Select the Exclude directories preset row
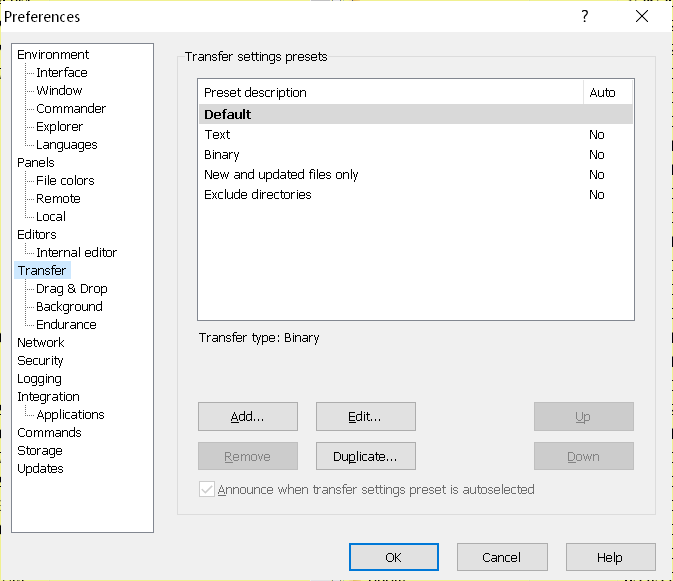Viewport: 673px width, 581px height. pos(257,195)
